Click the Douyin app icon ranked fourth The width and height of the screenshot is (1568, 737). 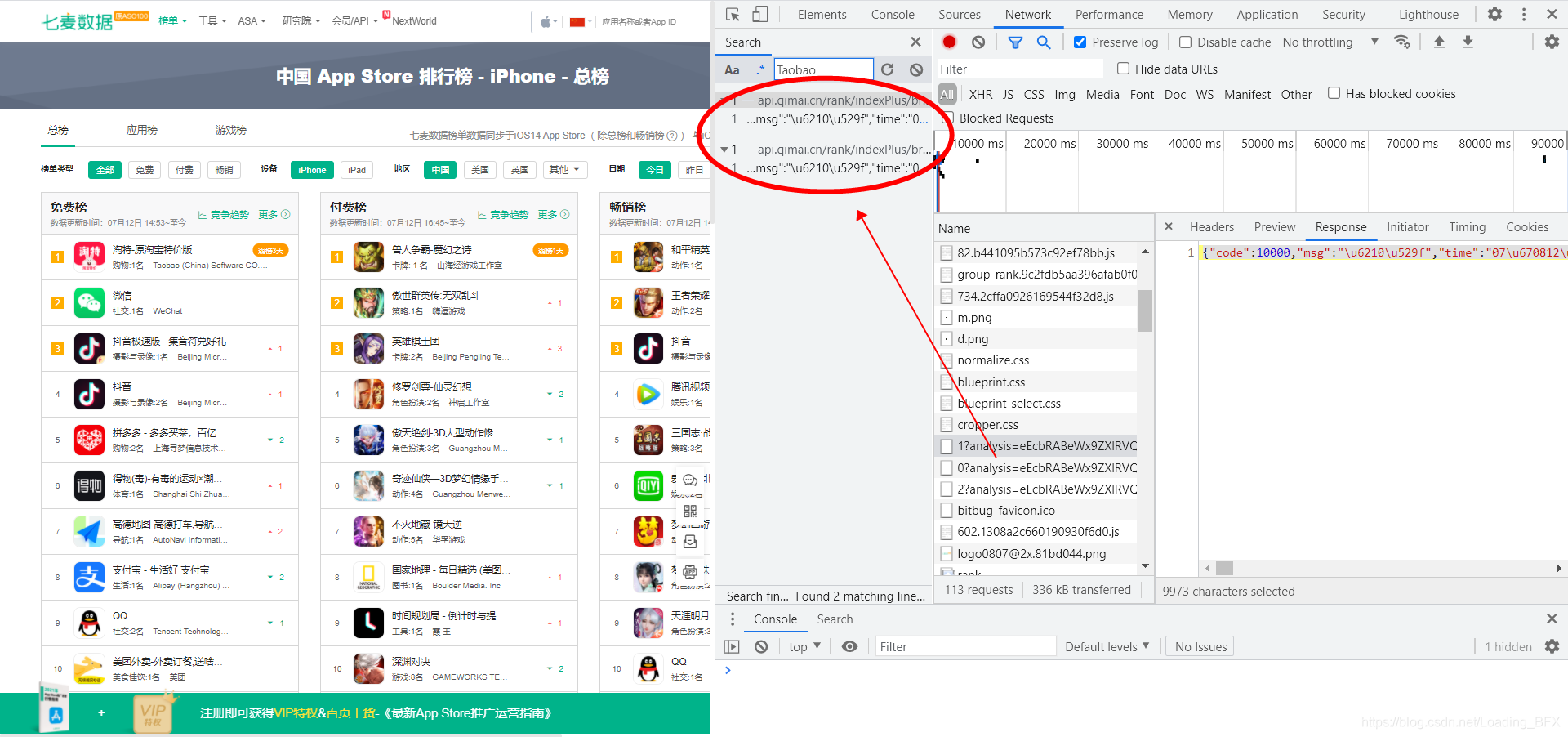click(89, 394)
